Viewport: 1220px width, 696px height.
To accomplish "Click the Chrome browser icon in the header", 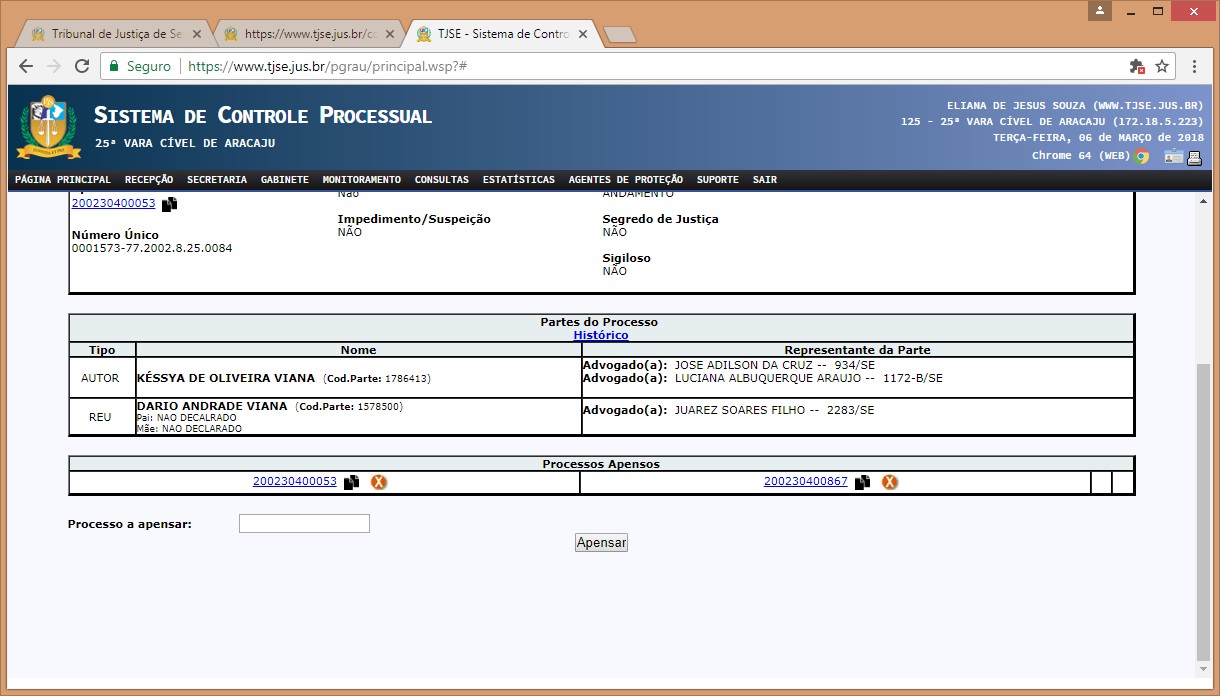I will coord(1142,156).
